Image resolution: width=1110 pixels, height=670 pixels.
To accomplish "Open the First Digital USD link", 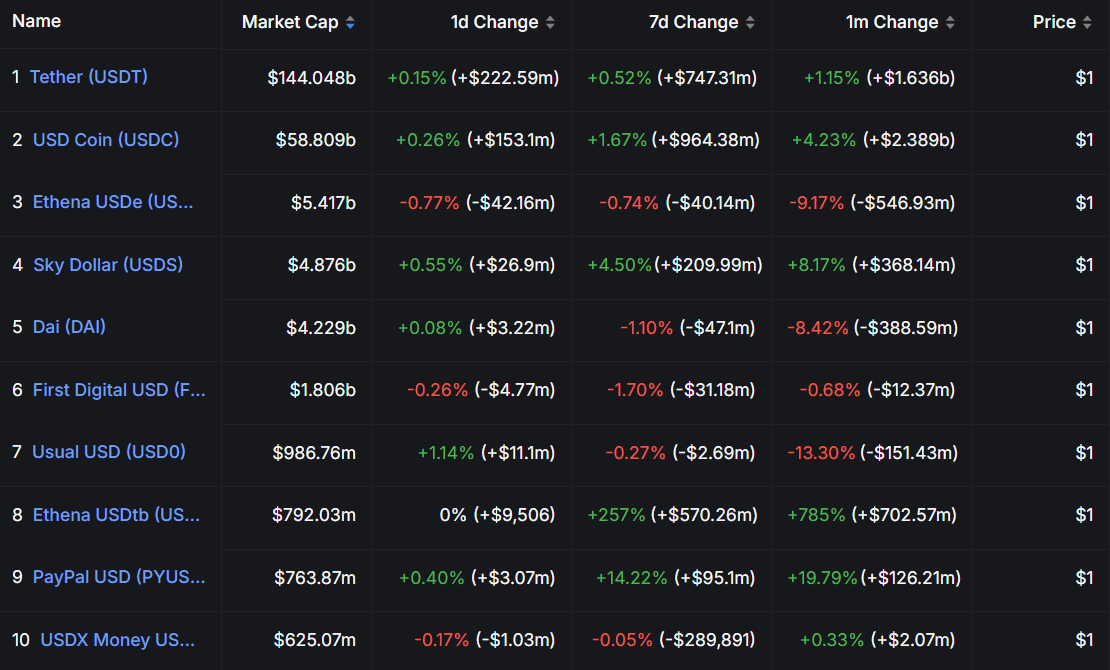I will pos(119,390).
